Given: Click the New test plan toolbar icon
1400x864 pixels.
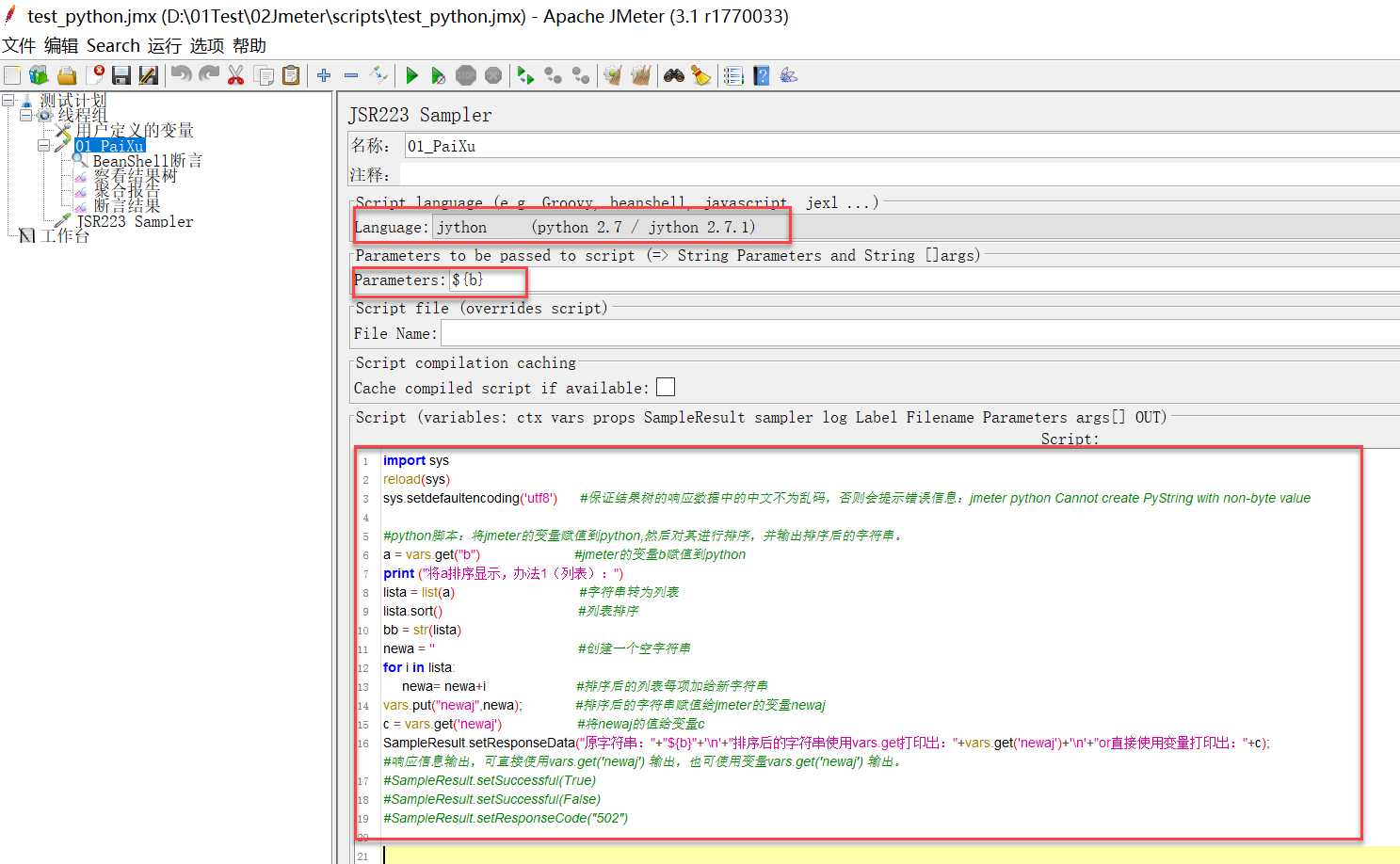Looking at the screenshot, I should (x=12, y=75).
